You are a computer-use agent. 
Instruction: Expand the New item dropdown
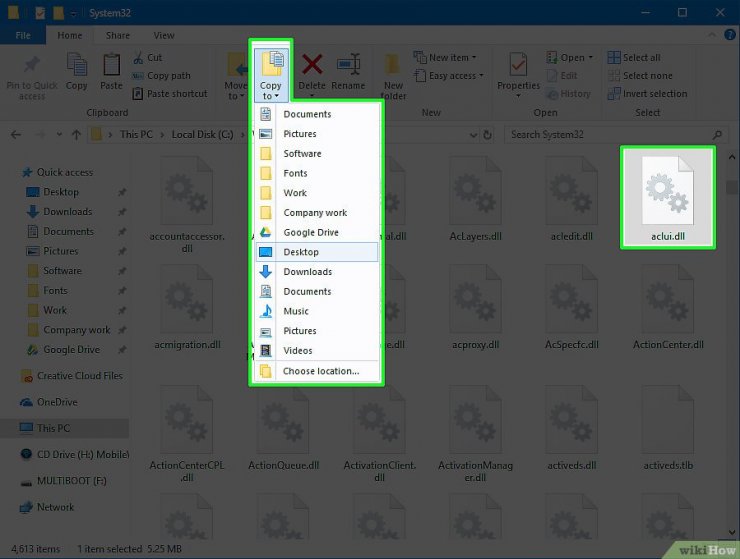tap(445, 58)
